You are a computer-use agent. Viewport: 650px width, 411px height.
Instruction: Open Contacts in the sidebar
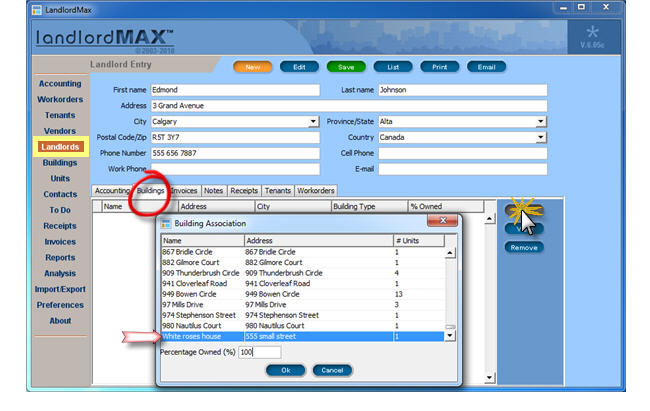pos(60,194)
